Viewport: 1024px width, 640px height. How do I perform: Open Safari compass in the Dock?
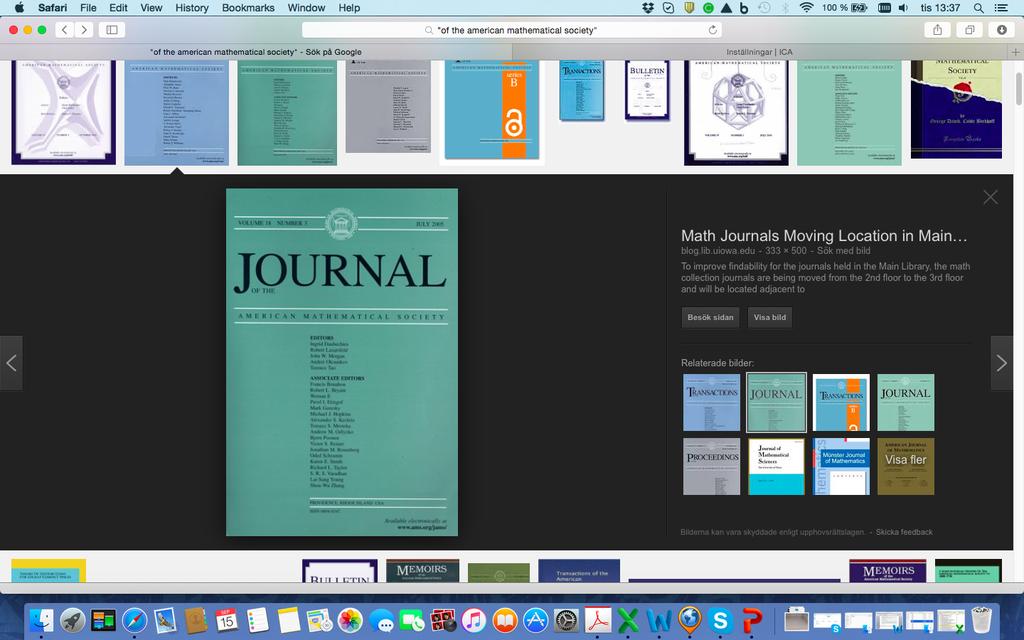135,620
